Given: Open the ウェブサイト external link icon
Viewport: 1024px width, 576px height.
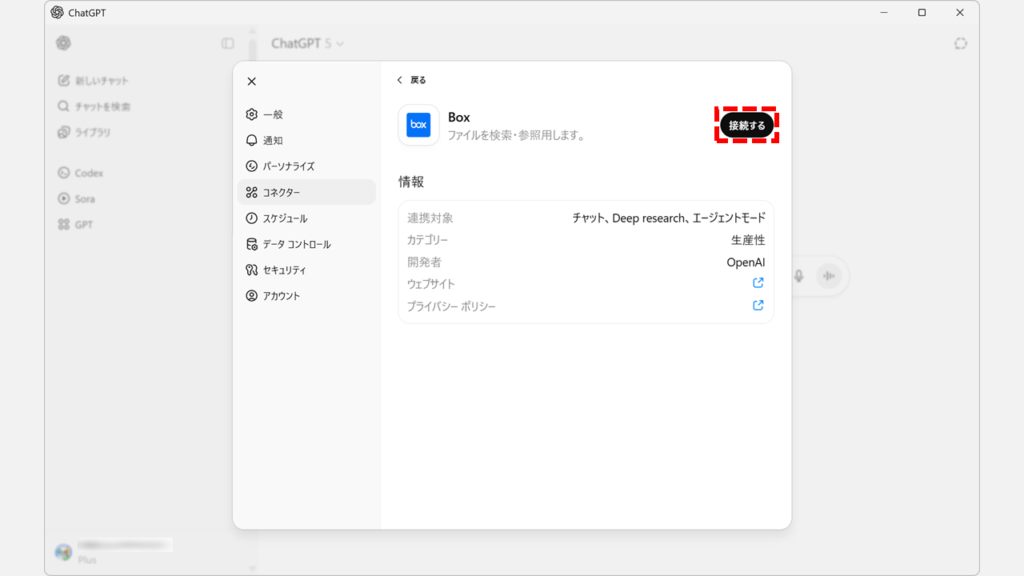Looking at the screenshot, I should click(758, 283).
